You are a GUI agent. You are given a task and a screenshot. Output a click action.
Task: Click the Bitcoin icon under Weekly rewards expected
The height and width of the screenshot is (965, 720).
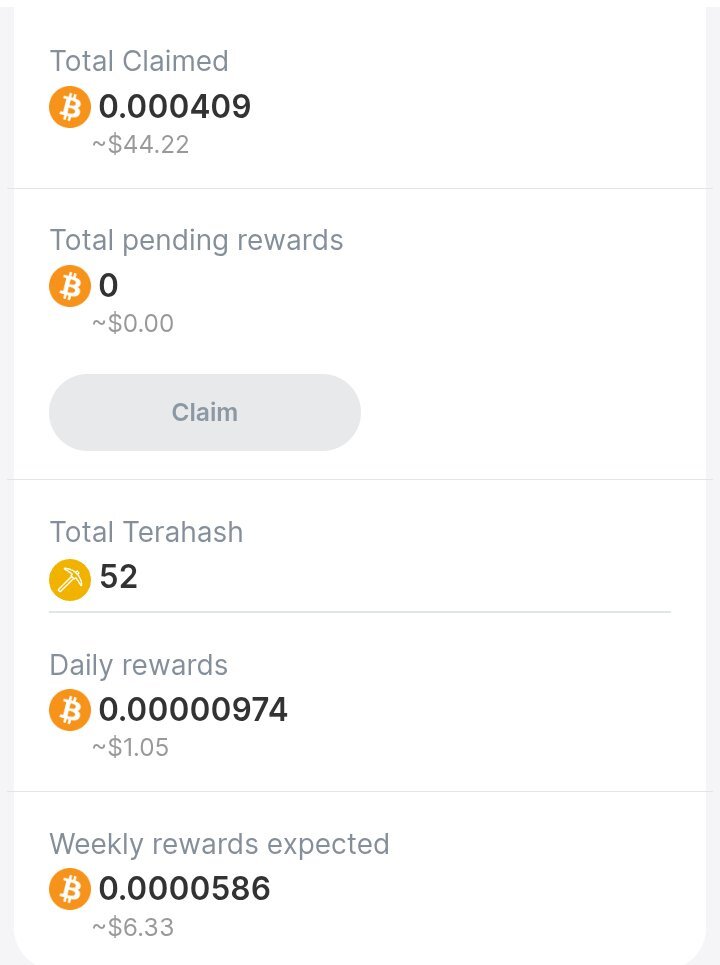[70, 889]
